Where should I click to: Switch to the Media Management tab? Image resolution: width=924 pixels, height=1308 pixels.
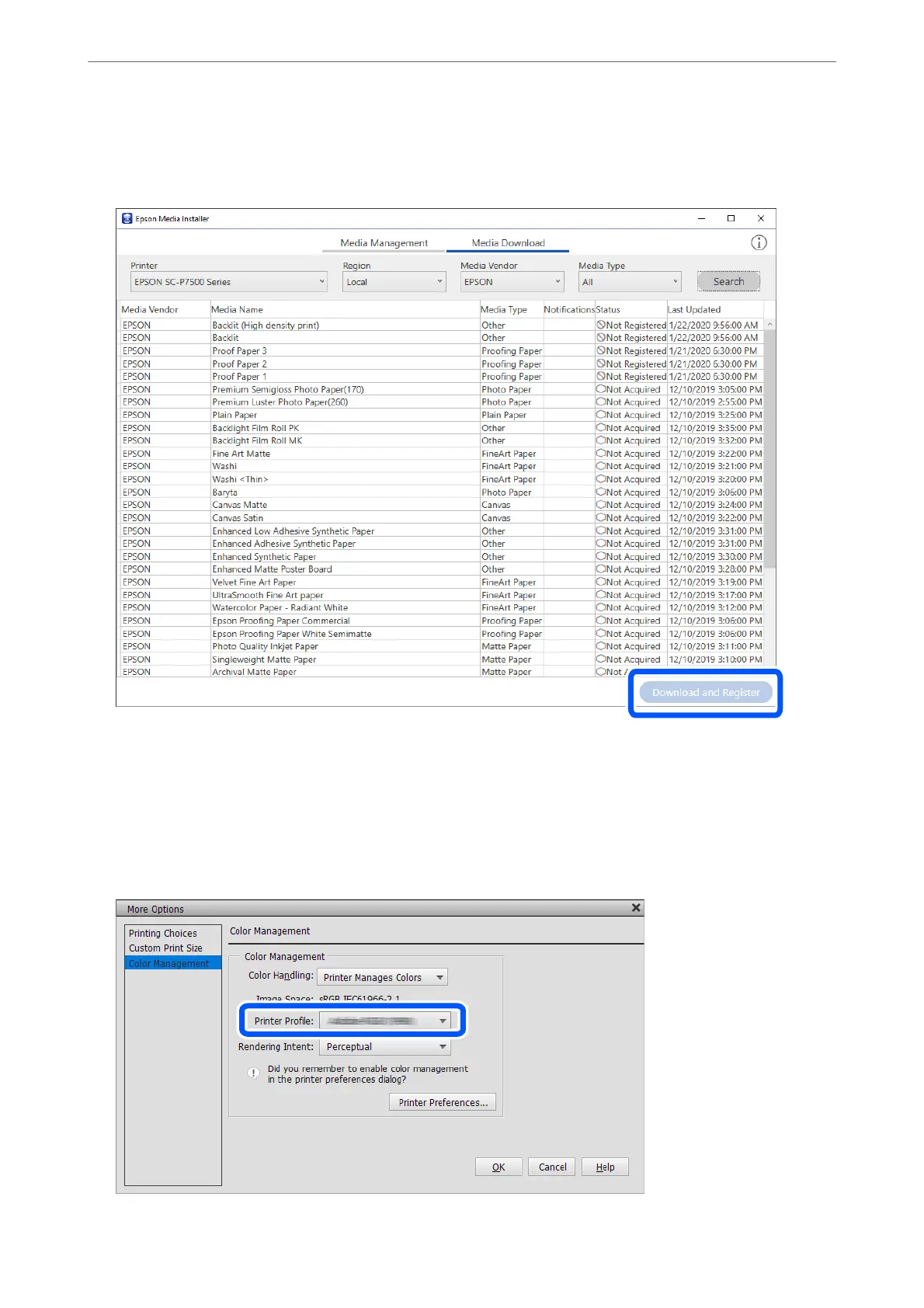pyautogui.click(x=384, y=243)
